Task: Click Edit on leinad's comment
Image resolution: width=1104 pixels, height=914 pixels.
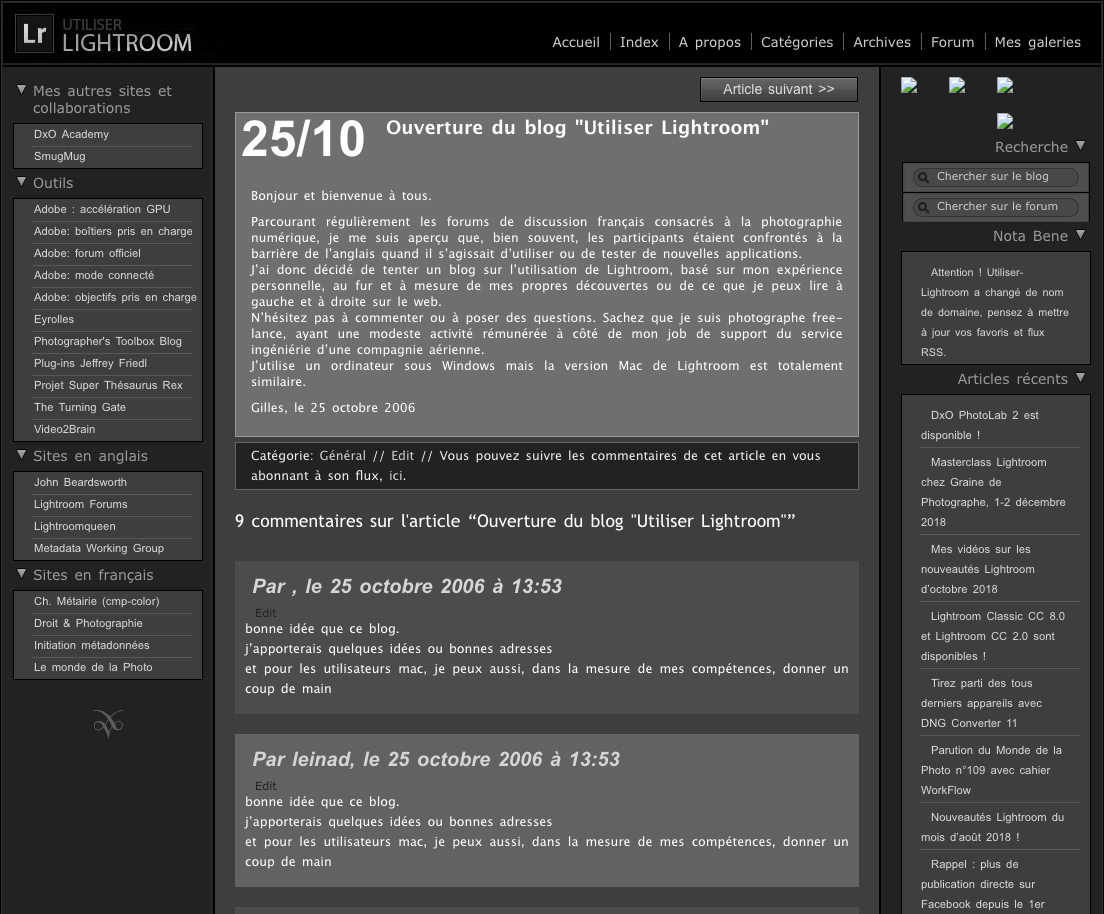Action: [x=265, y=786]
